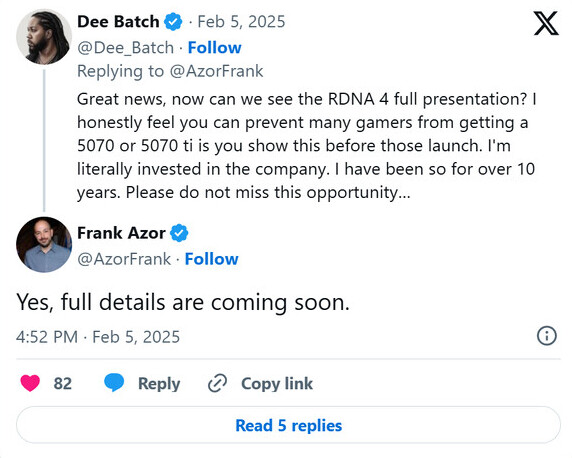
Task: Open Dee Batch's profile picture
Action: pyautogui.click(x=44, y=37)
